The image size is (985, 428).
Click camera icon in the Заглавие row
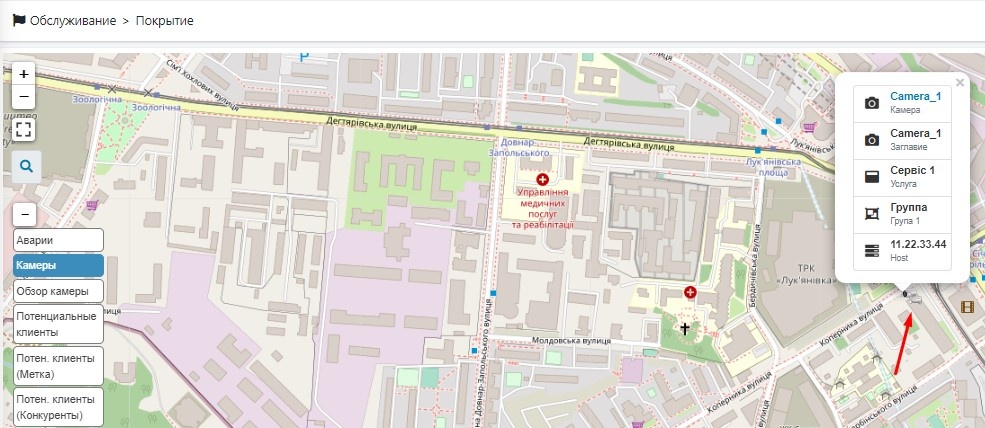872,140
